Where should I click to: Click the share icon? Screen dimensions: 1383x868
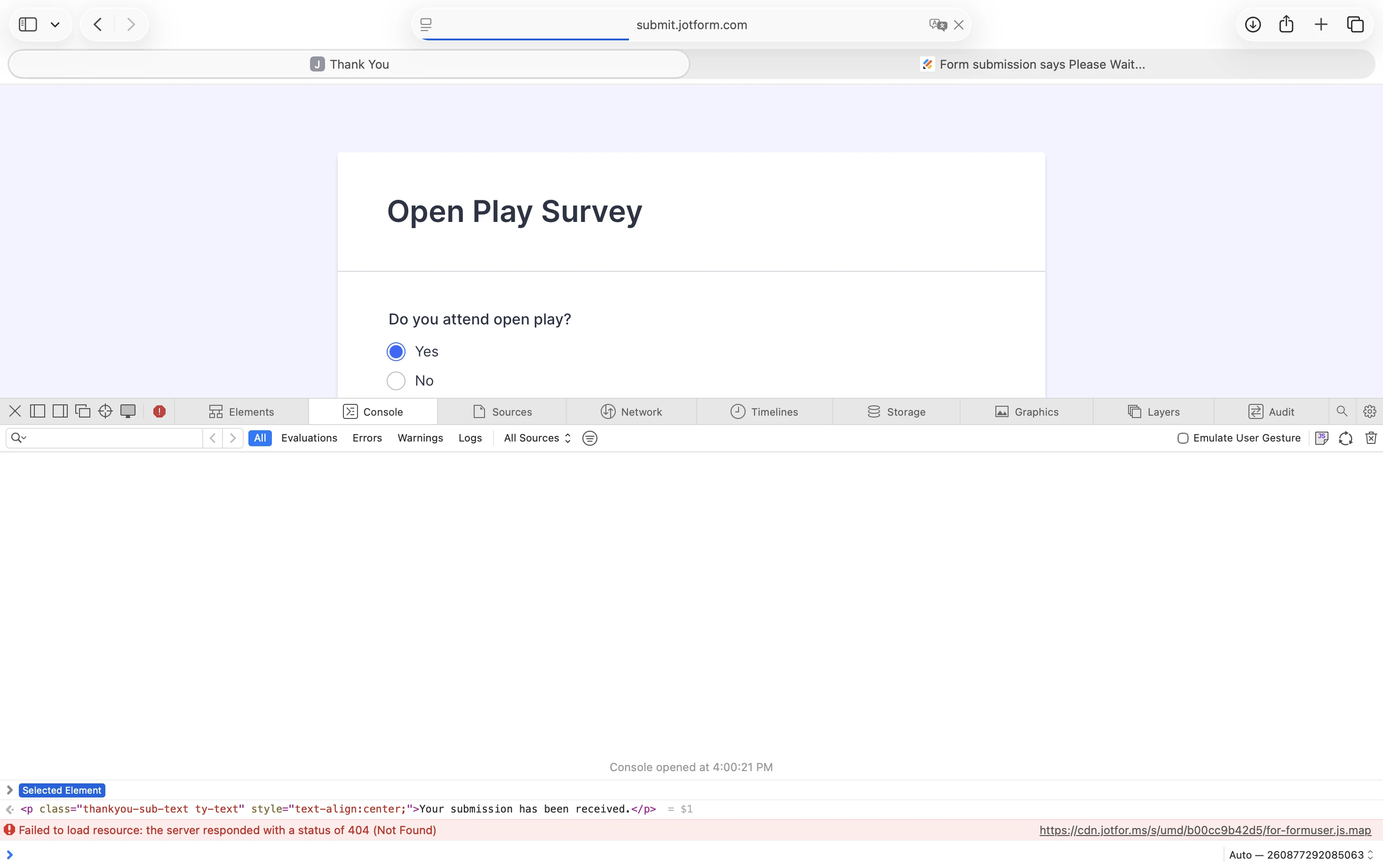point(1287,24)
